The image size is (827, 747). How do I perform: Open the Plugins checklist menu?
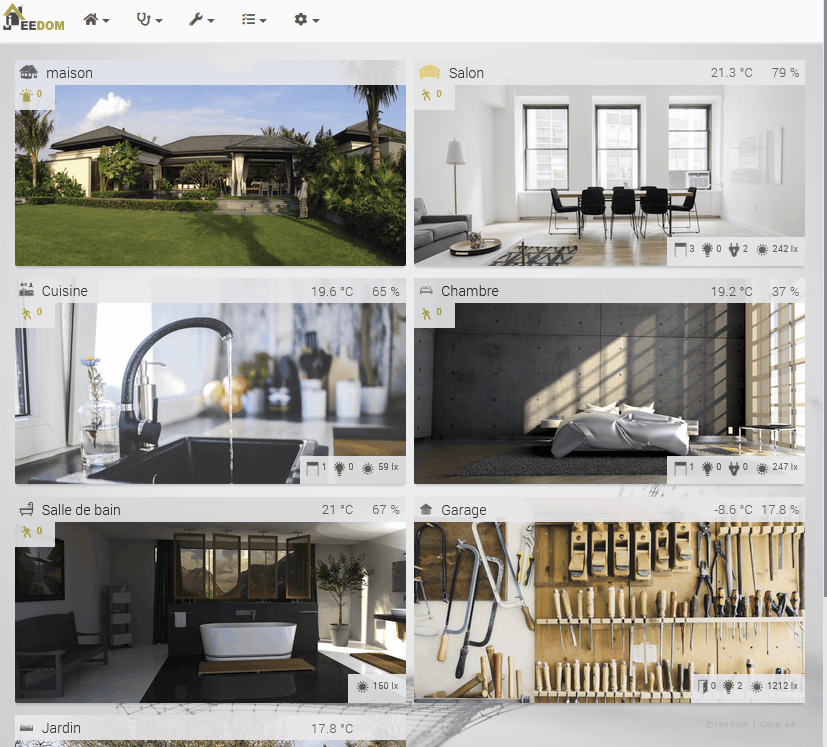[254, 20]
